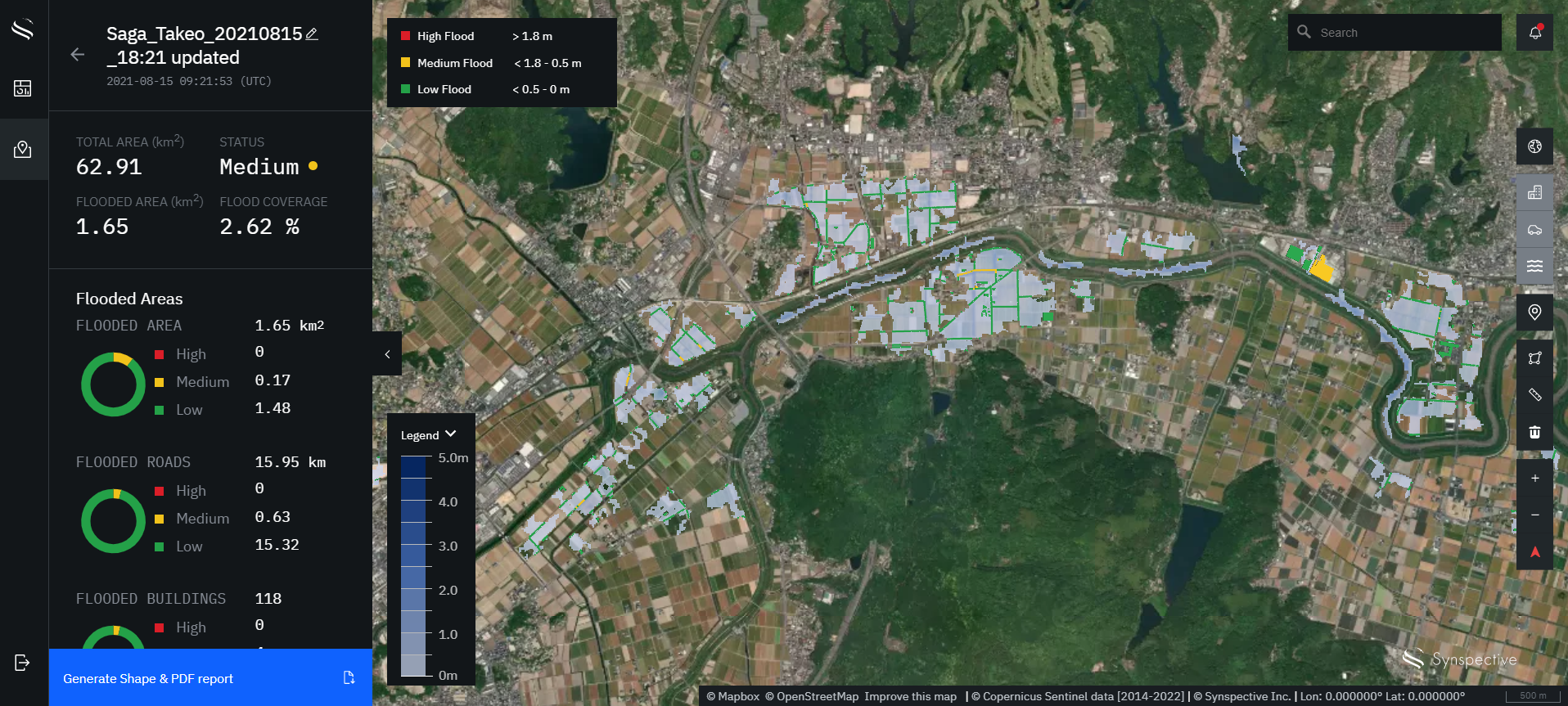The height and width of the screenshot is (706, 1568).
Task: Click the Copernicus Sentinel data attribution
Action: pos(1077,696)
